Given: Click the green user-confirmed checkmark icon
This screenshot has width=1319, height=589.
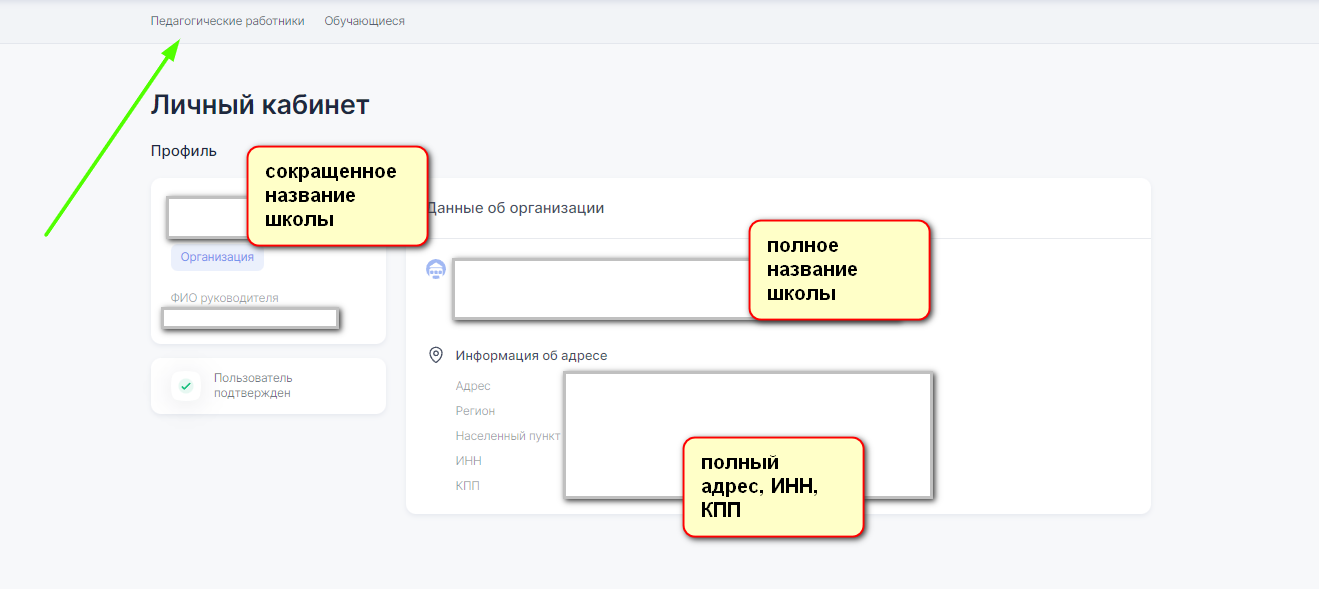Looking at the screenshot, I should click(x=185, y=386).
